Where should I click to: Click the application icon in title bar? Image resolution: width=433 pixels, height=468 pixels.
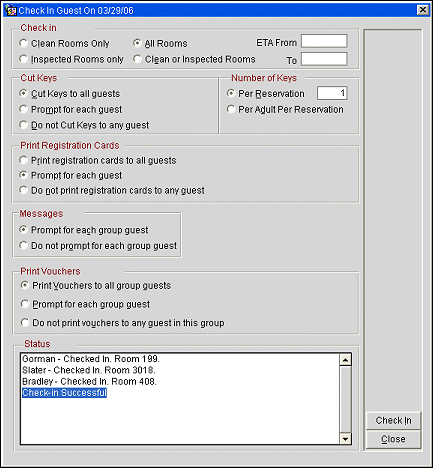[11, 10]
